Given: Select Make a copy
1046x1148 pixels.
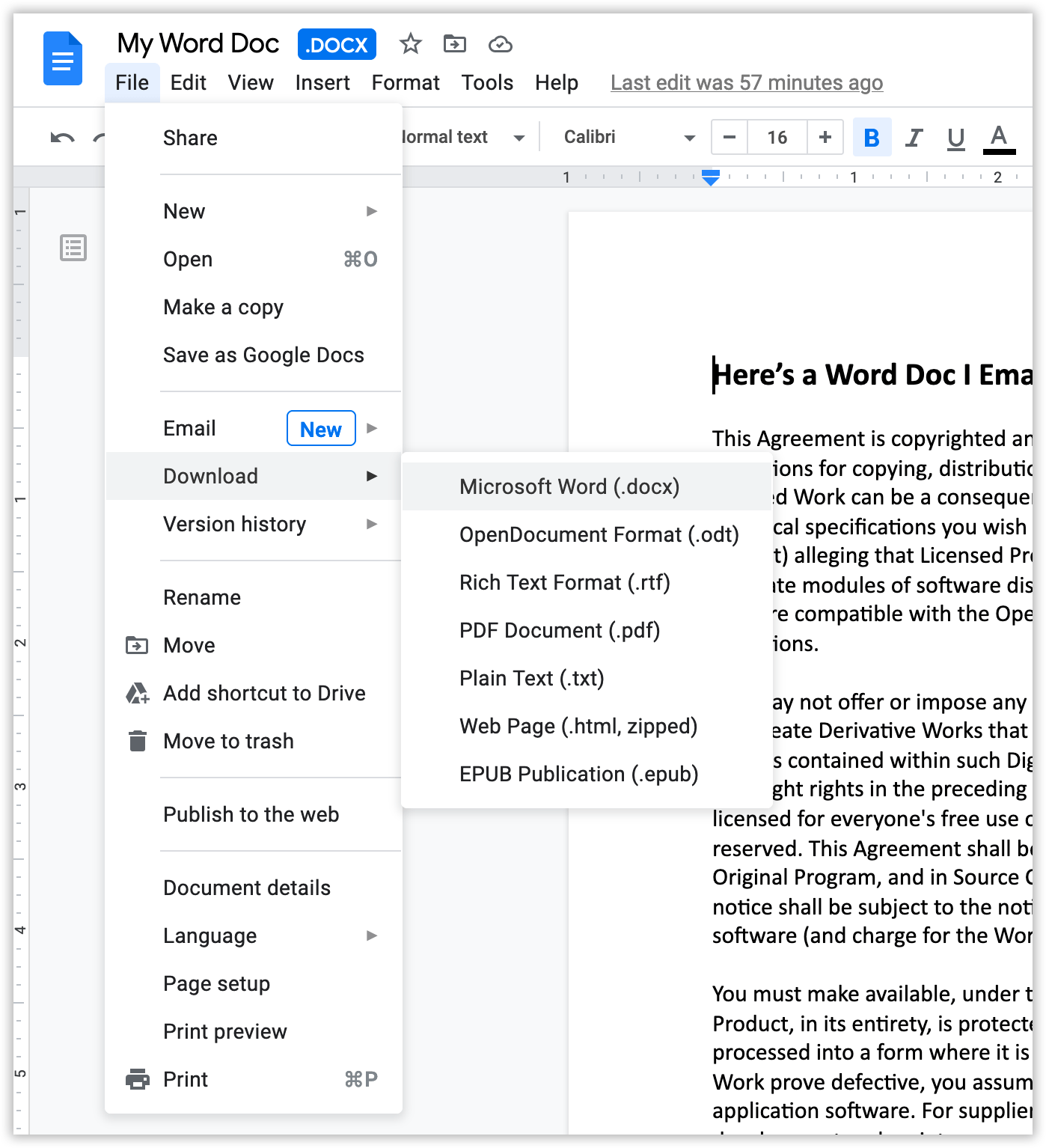Looking at the screenshot, I should [x=254, y=307].
